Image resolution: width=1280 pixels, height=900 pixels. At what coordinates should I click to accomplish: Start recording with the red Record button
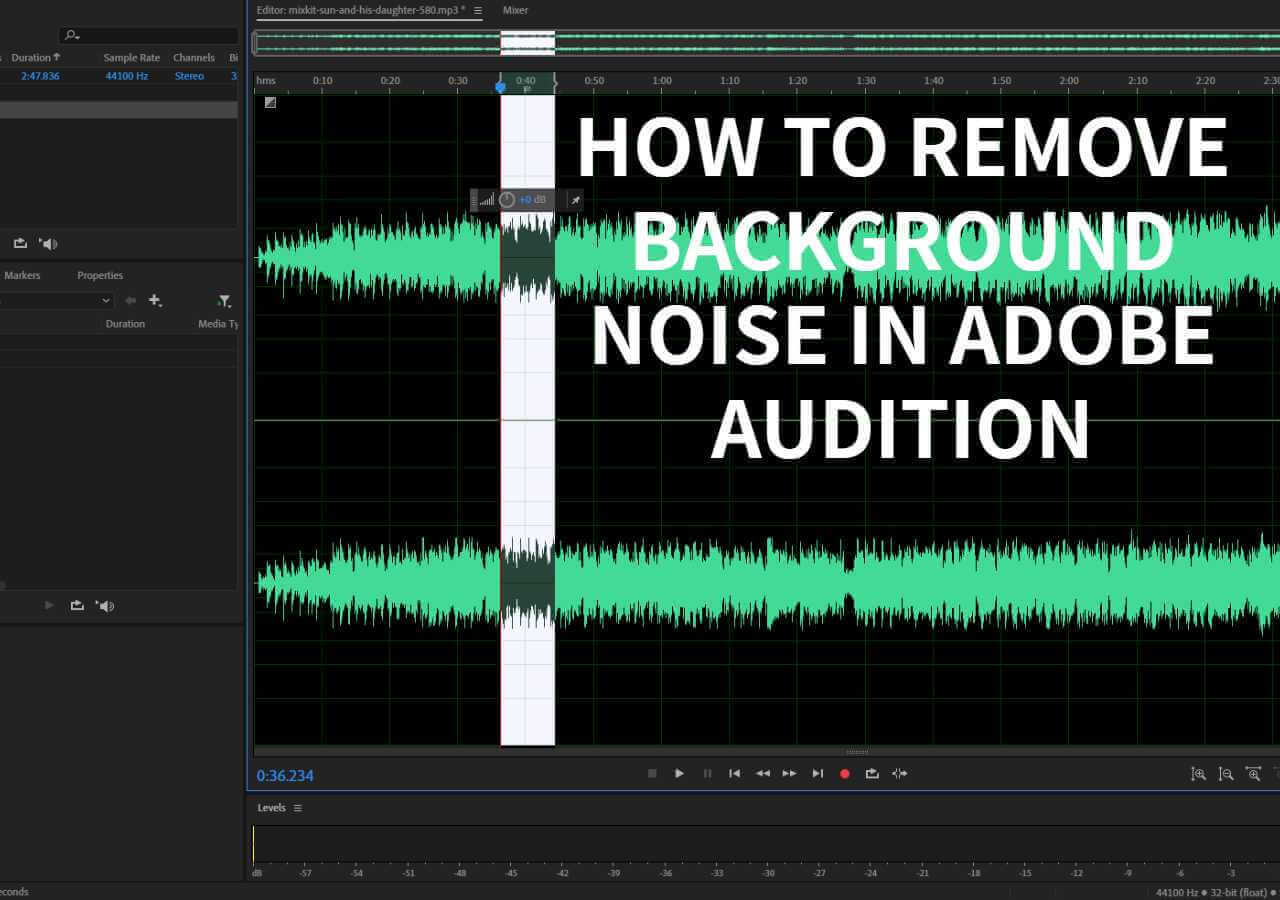[x=845, y=773]
